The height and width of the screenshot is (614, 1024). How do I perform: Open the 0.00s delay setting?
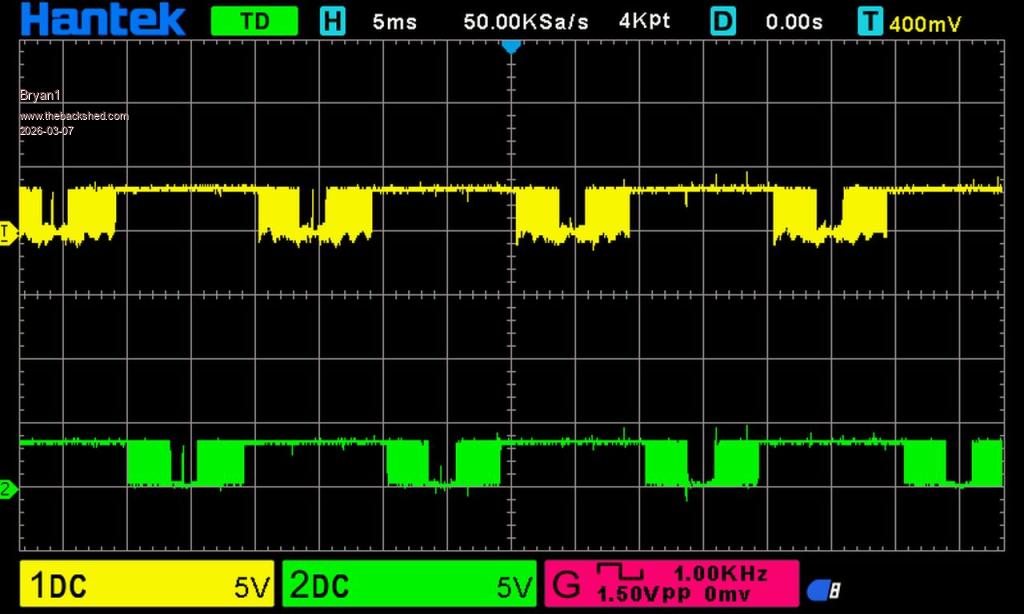click(x=793, y=21)
